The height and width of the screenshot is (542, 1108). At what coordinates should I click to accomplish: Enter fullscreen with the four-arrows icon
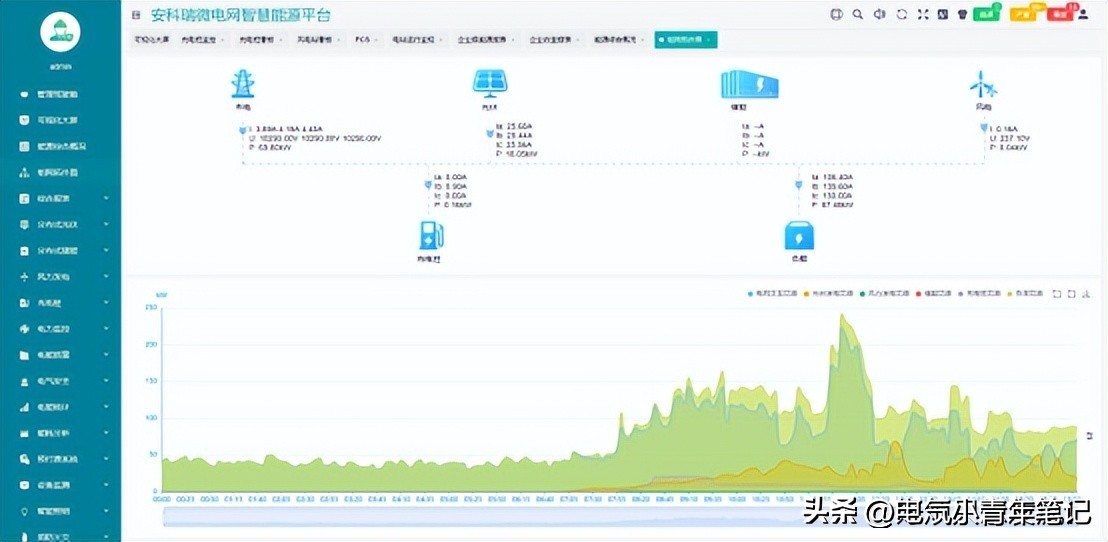pyautogui.click(x=922, y=14)
